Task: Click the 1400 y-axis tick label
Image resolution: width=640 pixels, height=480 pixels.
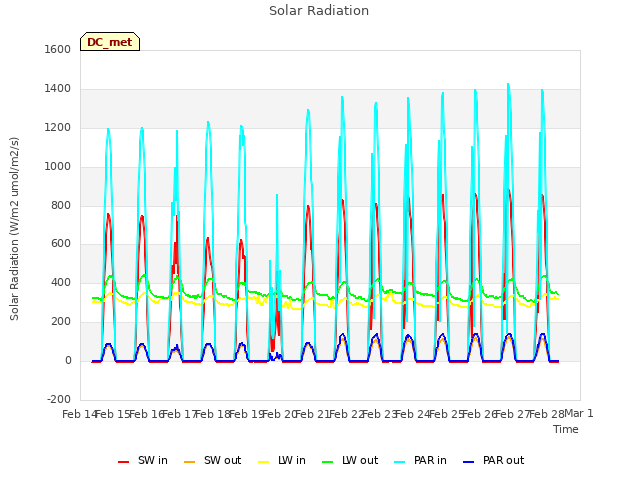Action: [58, 89]
